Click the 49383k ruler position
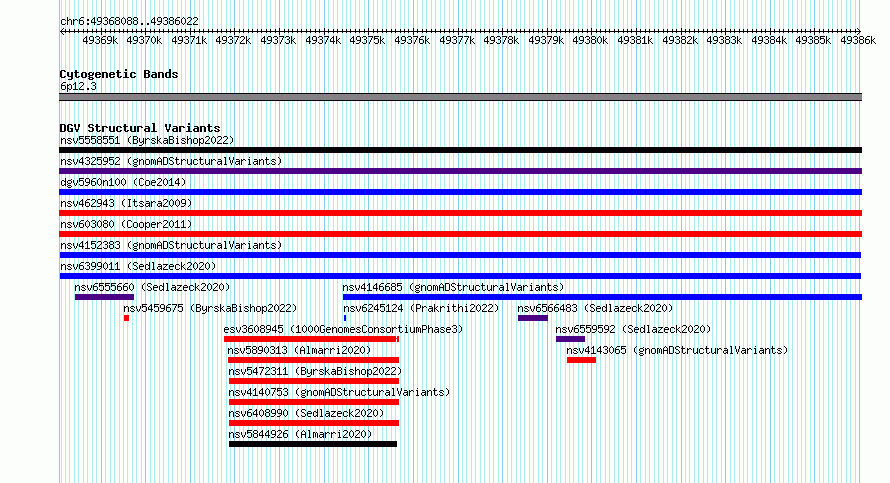 tap(724, 40)
